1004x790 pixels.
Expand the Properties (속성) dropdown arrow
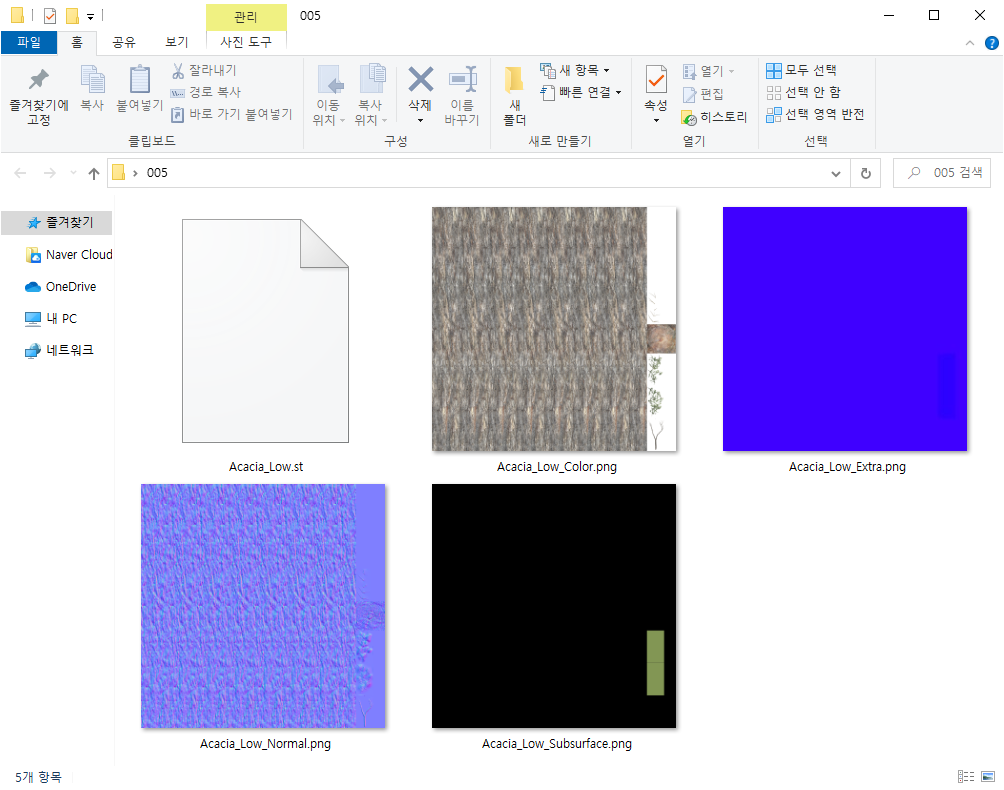(656, 120)
